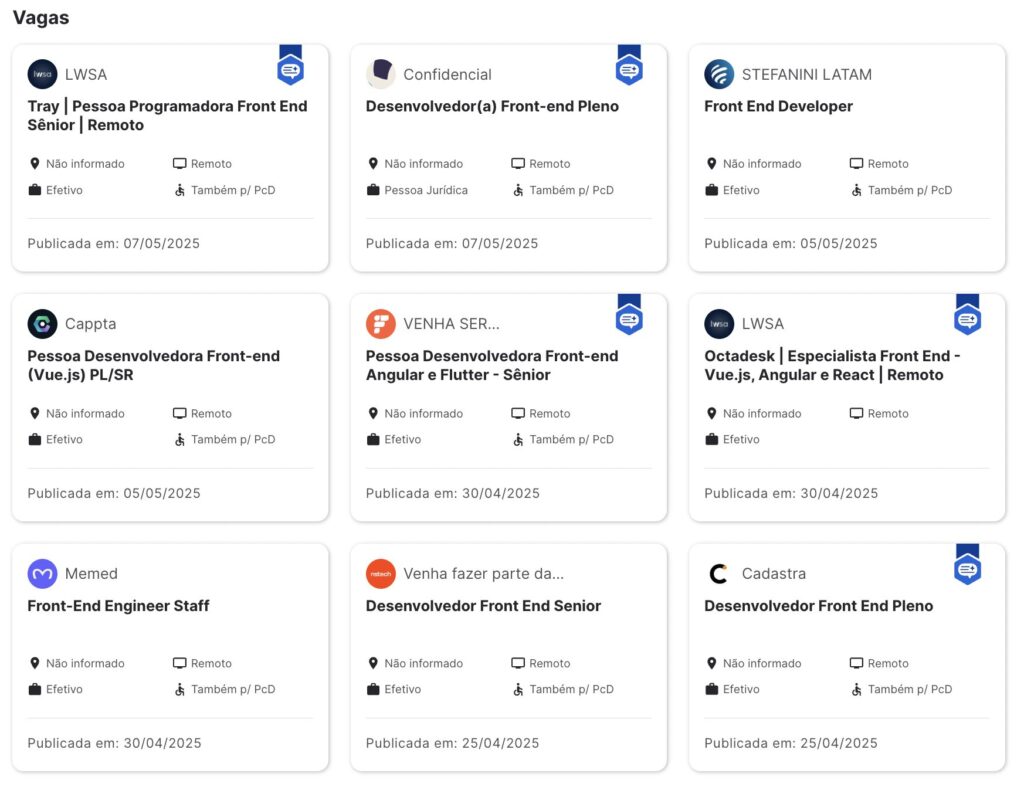Click the orange logo on the Desenvolvedor Front End Senior card

click(381, 574)
